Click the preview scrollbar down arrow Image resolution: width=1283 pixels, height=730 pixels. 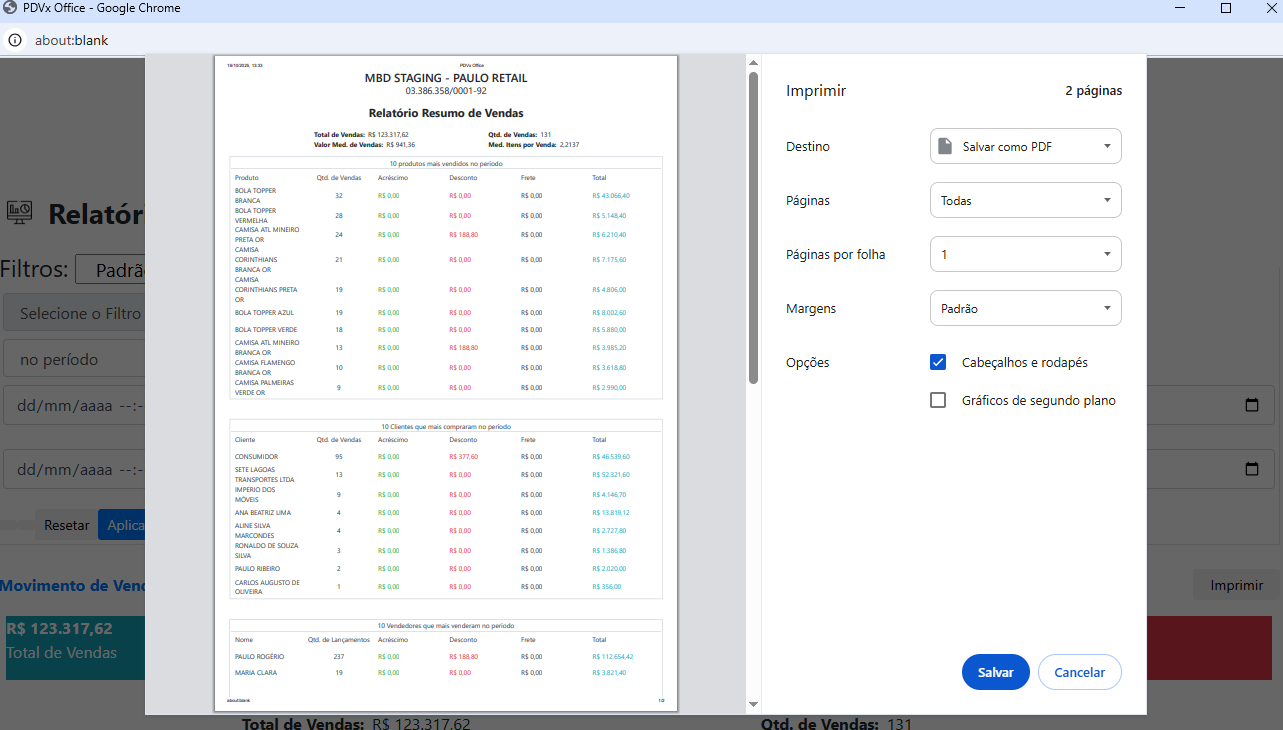pyautogui.click(x=753, y=706)
